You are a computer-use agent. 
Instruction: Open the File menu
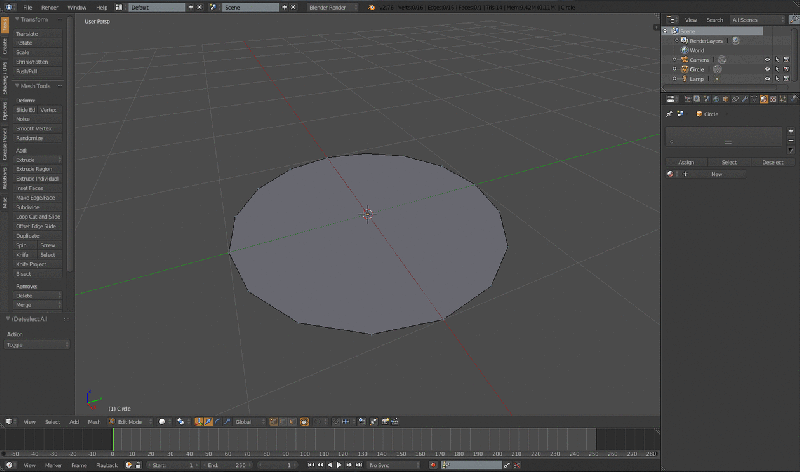tap(28, 7)
